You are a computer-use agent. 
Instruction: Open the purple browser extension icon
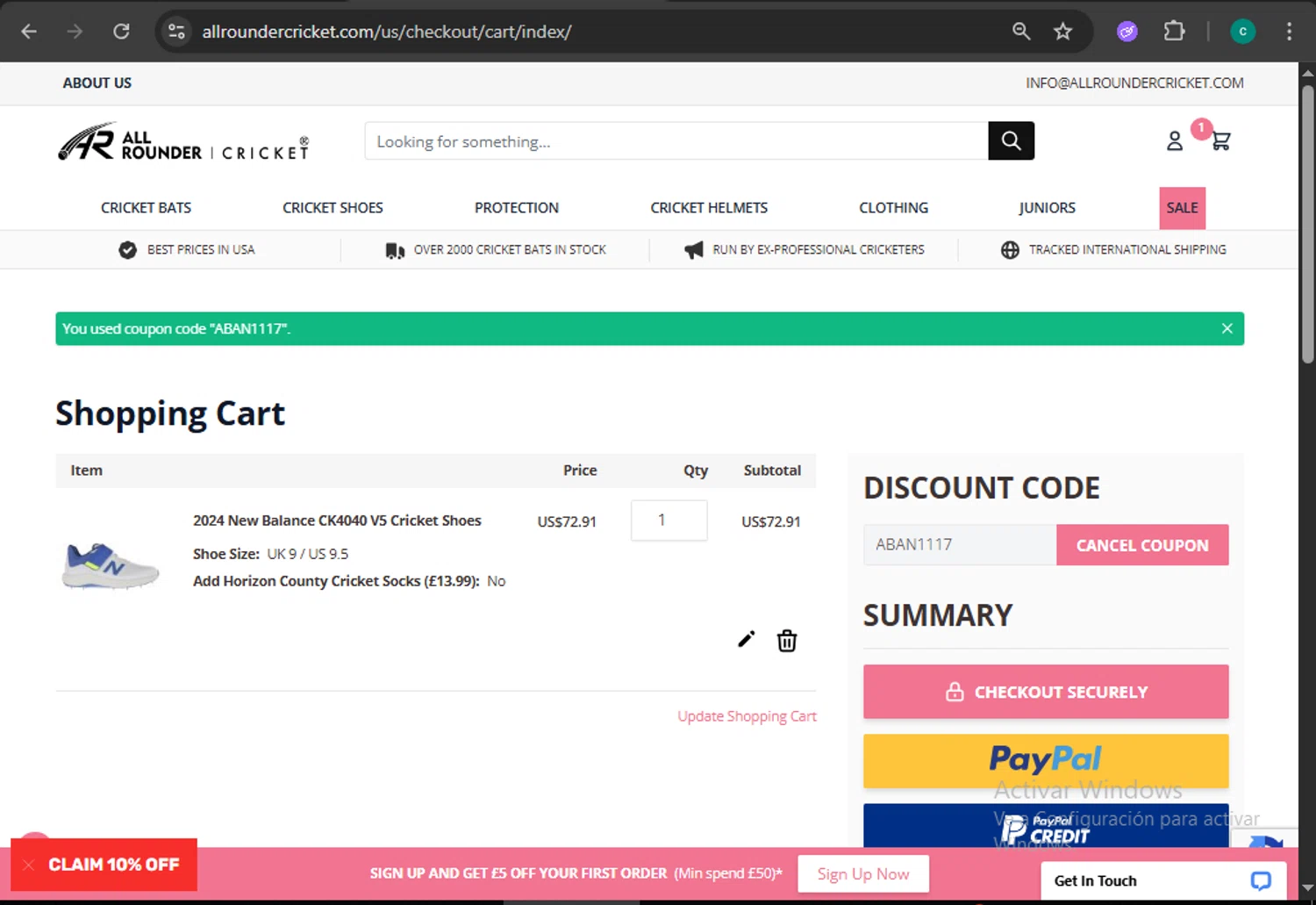[1127, 32]
